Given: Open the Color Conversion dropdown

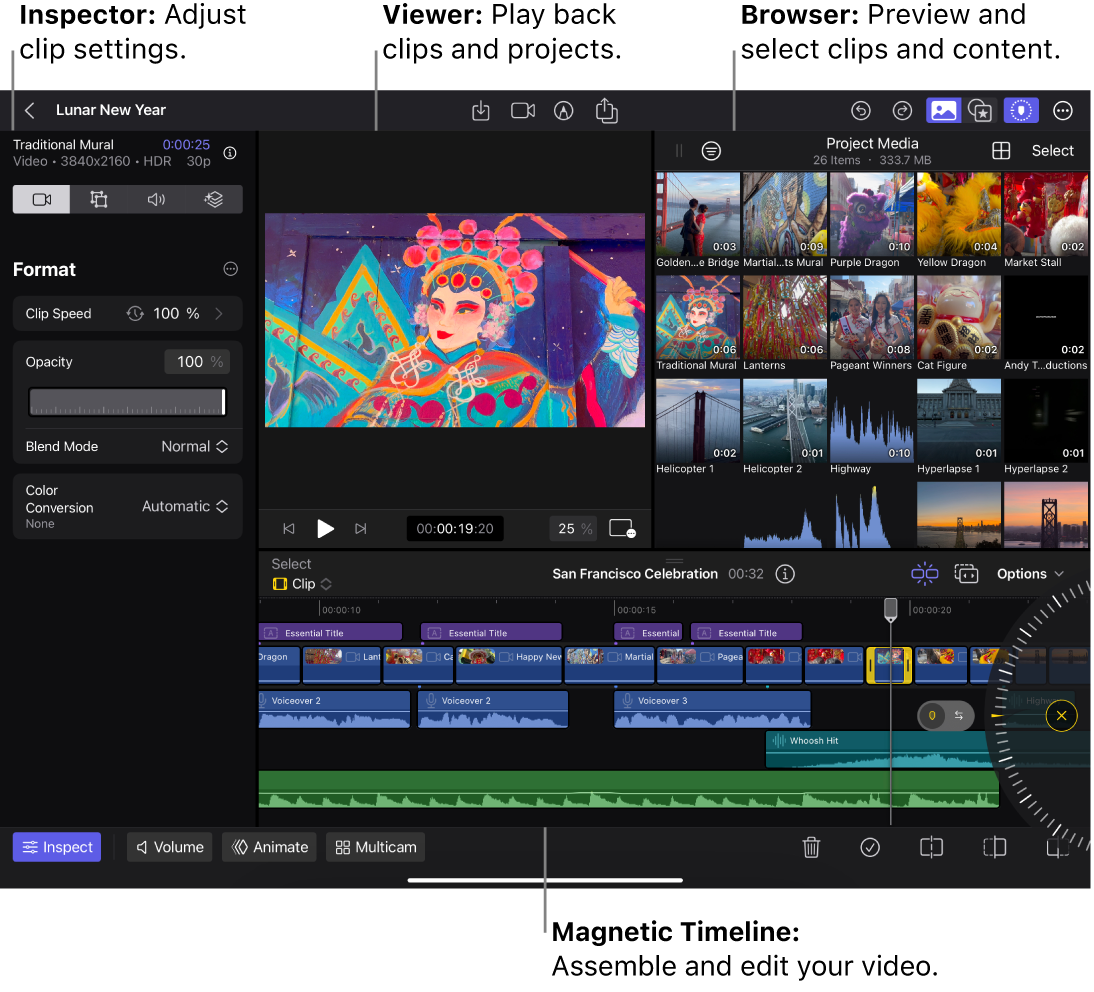Looking at the screenshot, I should [x=185, y=506].
